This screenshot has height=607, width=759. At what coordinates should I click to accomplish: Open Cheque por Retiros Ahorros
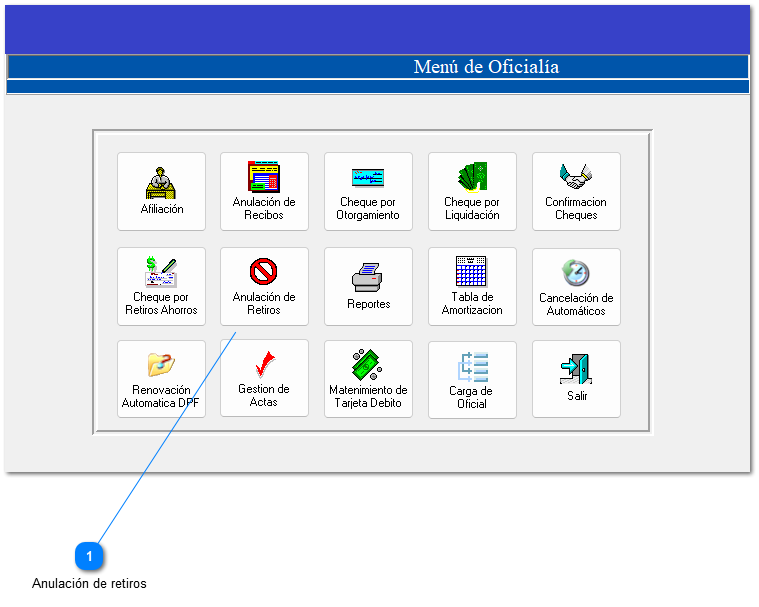(161, 286)
